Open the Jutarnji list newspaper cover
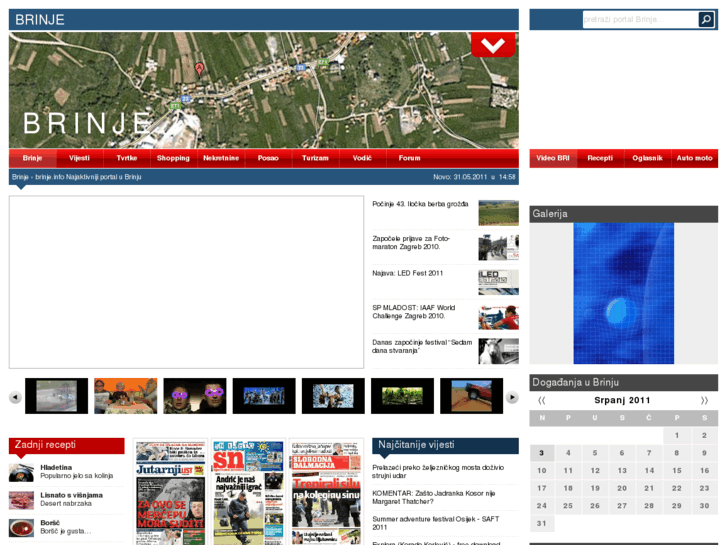Screen dimensions: 727x545 pos(171,493)
